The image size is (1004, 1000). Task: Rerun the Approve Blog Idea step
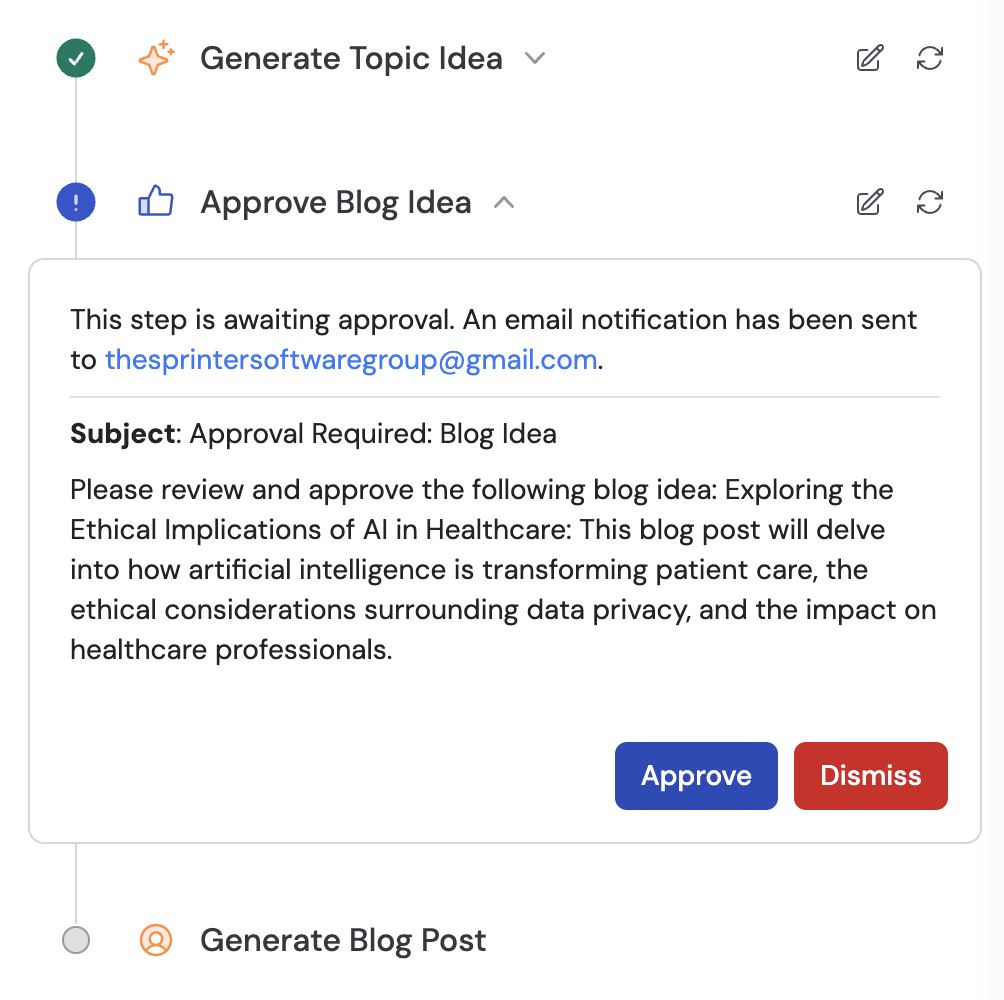930,203
